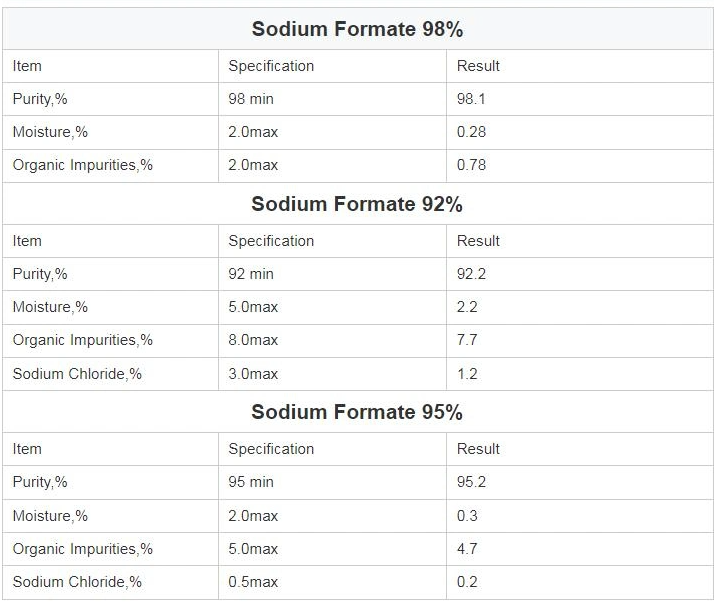Click the 0.78 organic impurities result
The height and width of the screenshot is (605, 721).
point(471,165)
